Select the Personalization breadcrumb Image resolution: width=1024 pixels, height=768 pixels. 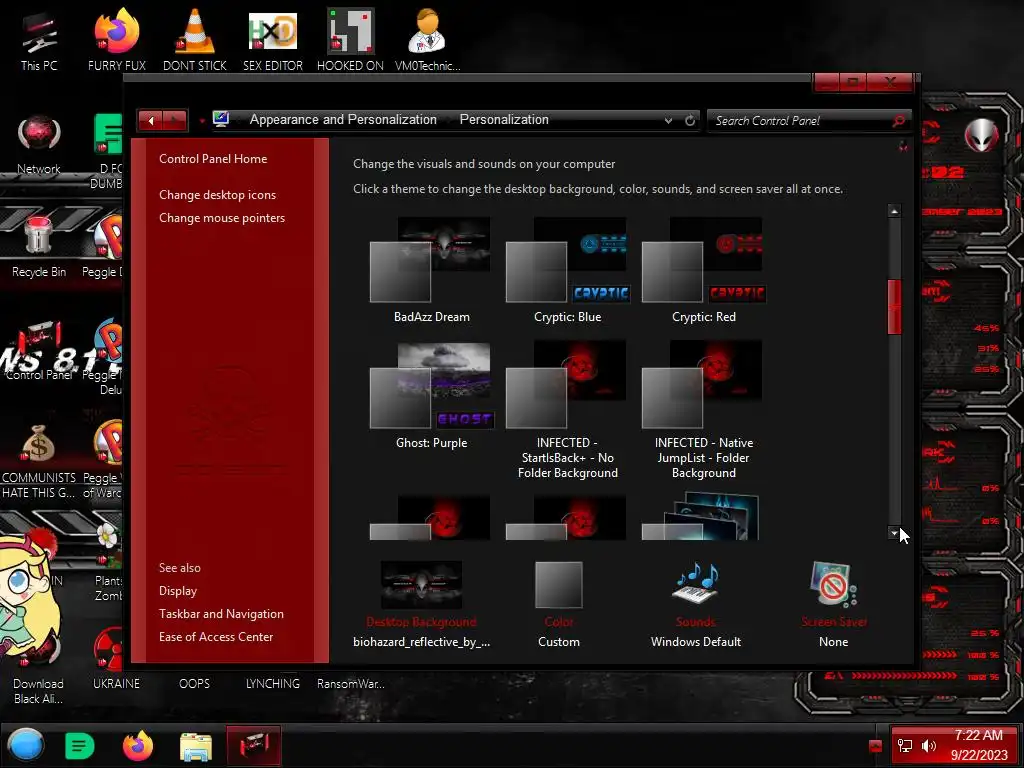pyautogui.click(x=504, y=120)
